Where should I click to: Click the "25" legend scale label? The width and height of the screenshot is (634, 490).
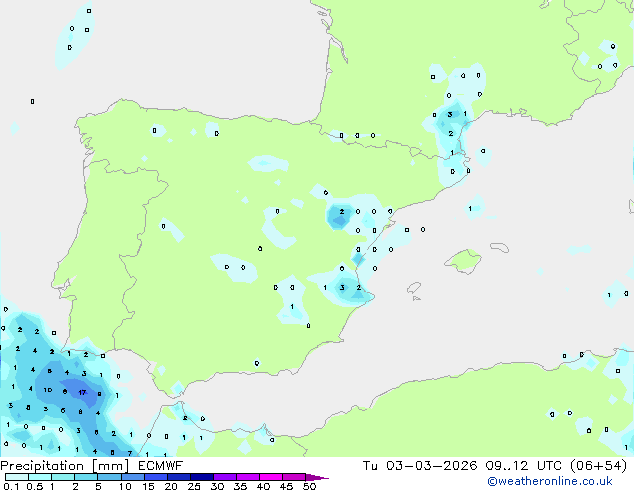coord(194,486)
